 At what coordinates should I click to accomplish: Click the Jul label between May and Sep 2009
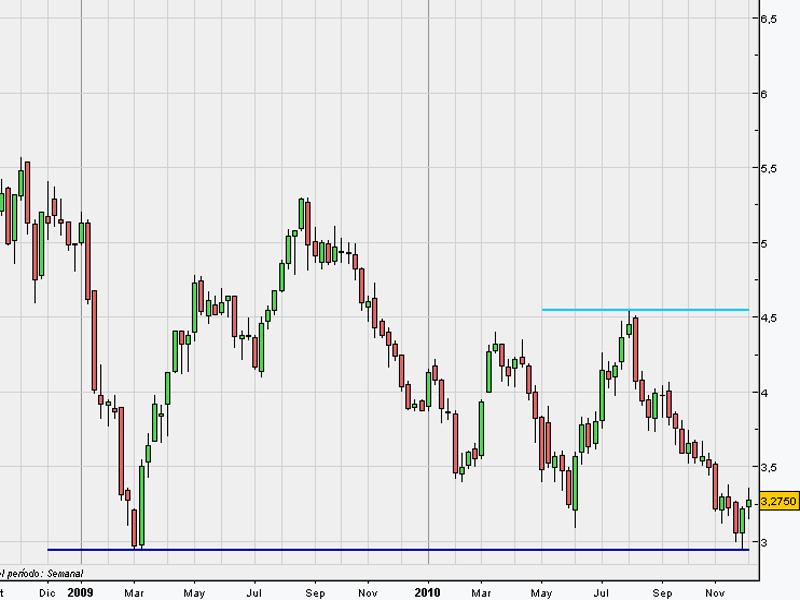click(254, 593)
